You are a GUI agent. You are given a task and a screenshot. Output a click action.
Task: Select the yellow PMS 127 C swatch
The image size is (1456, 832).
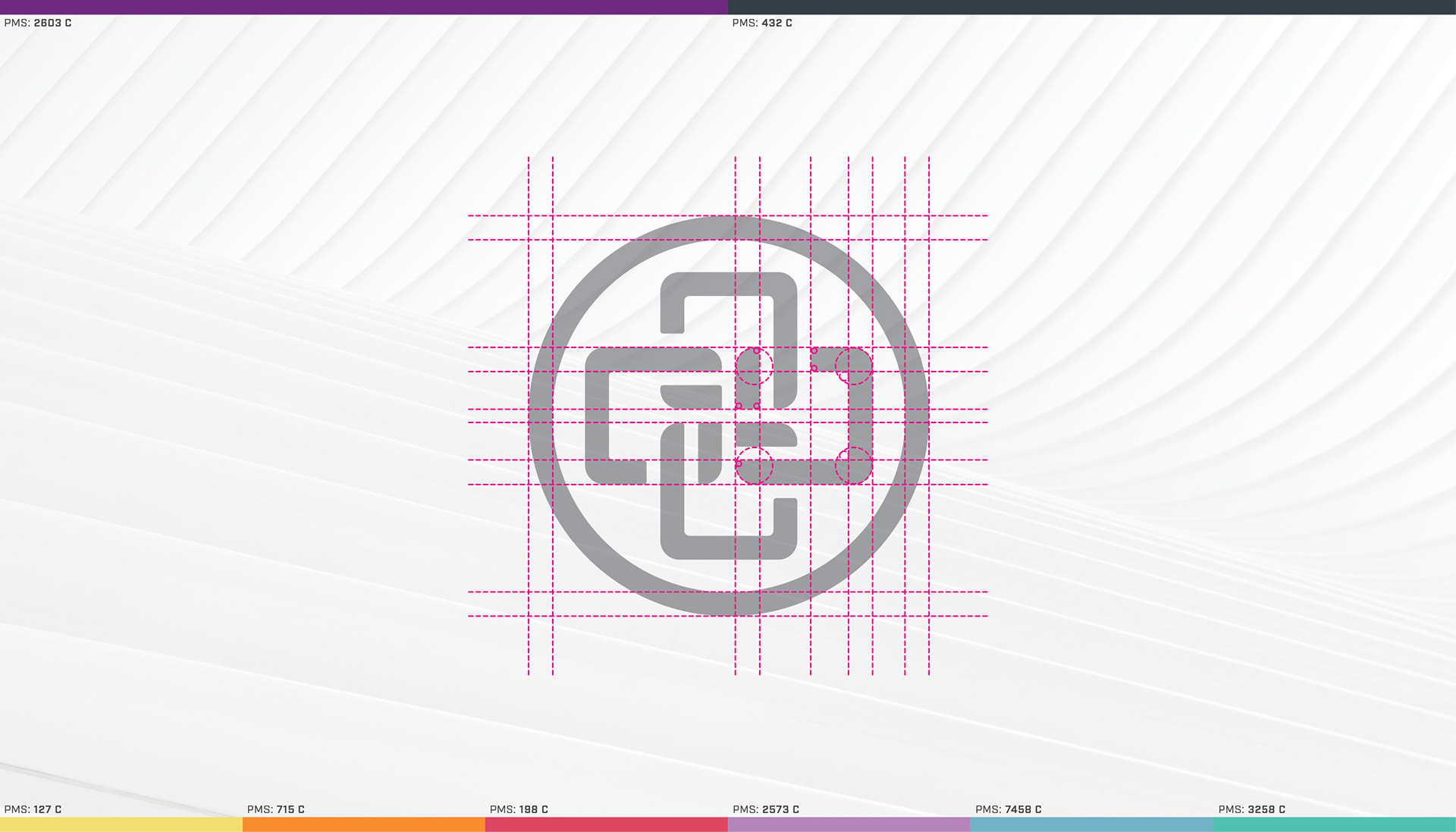pyautogui.click(x=121, y=824)
